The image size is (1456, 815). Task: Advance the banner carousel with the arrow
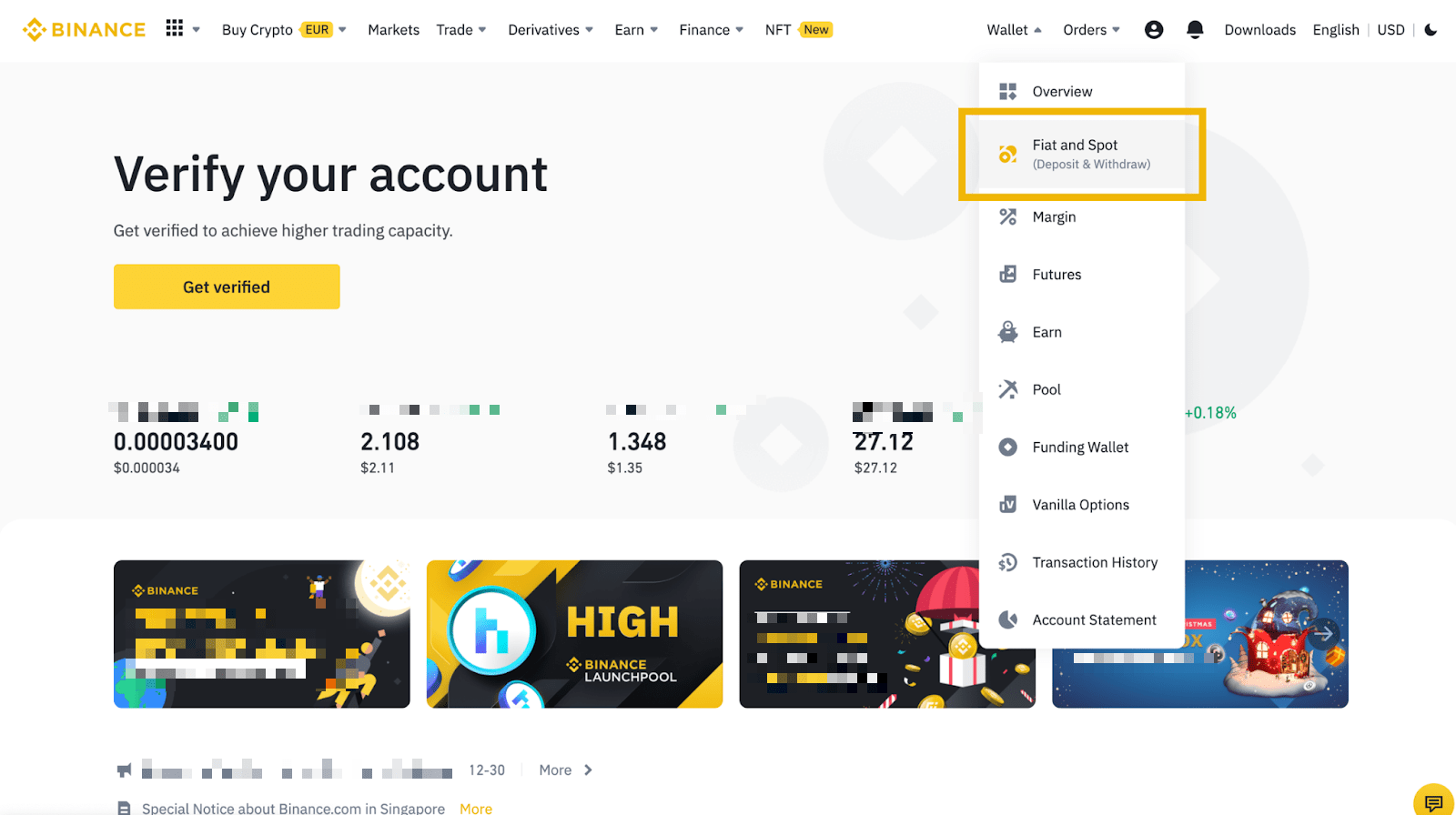click(x=1324, y=633)
